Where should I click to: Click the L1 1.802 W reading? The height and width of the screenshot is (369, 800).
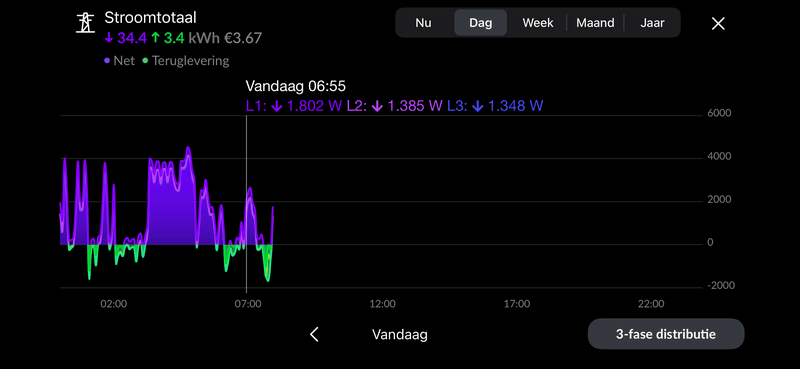pos(294,106)
